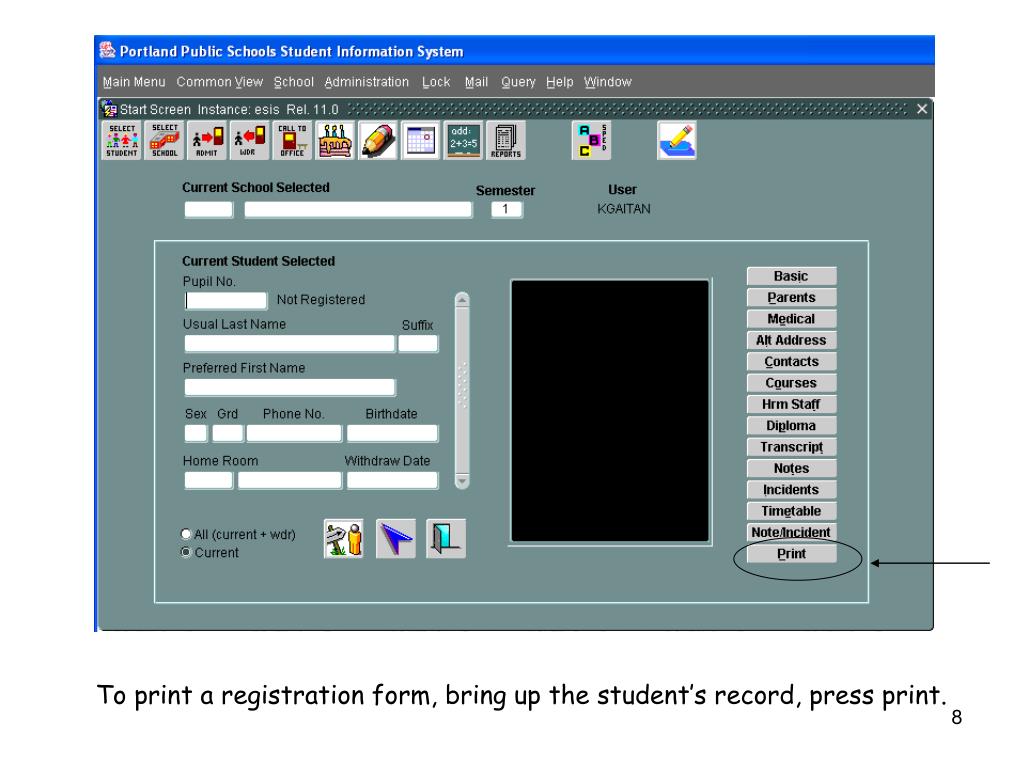Screen dimensions: 1024x768
Task: Click the pencil eraser toolbar icon
Action: (x=377, y=140)
